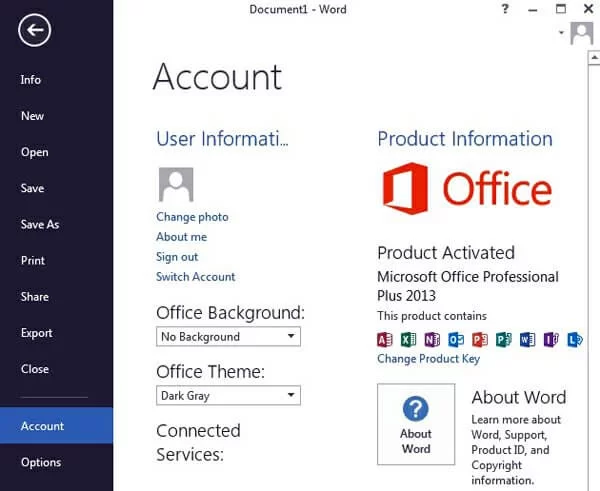Screen dimensions: 600x491
Task: Click the InfoPath app icon
Action: pos(551,339)
